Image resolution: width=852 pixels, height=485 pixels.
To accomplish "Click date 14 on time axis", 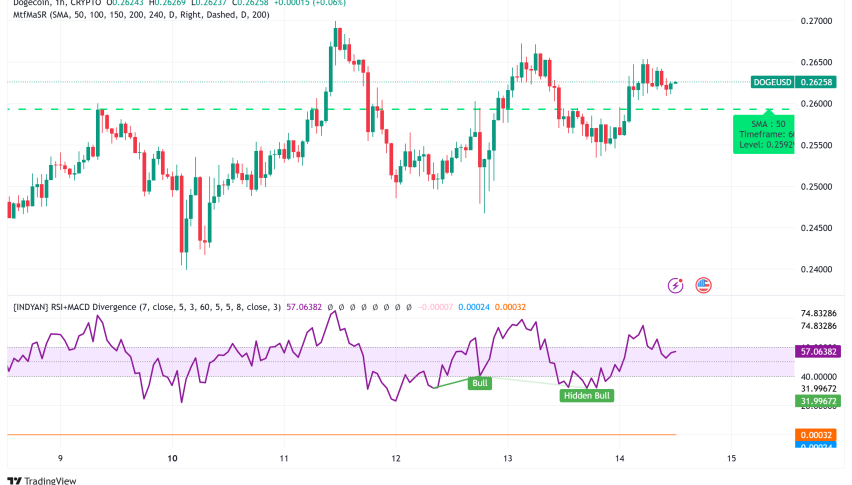I will click(619, 458).
